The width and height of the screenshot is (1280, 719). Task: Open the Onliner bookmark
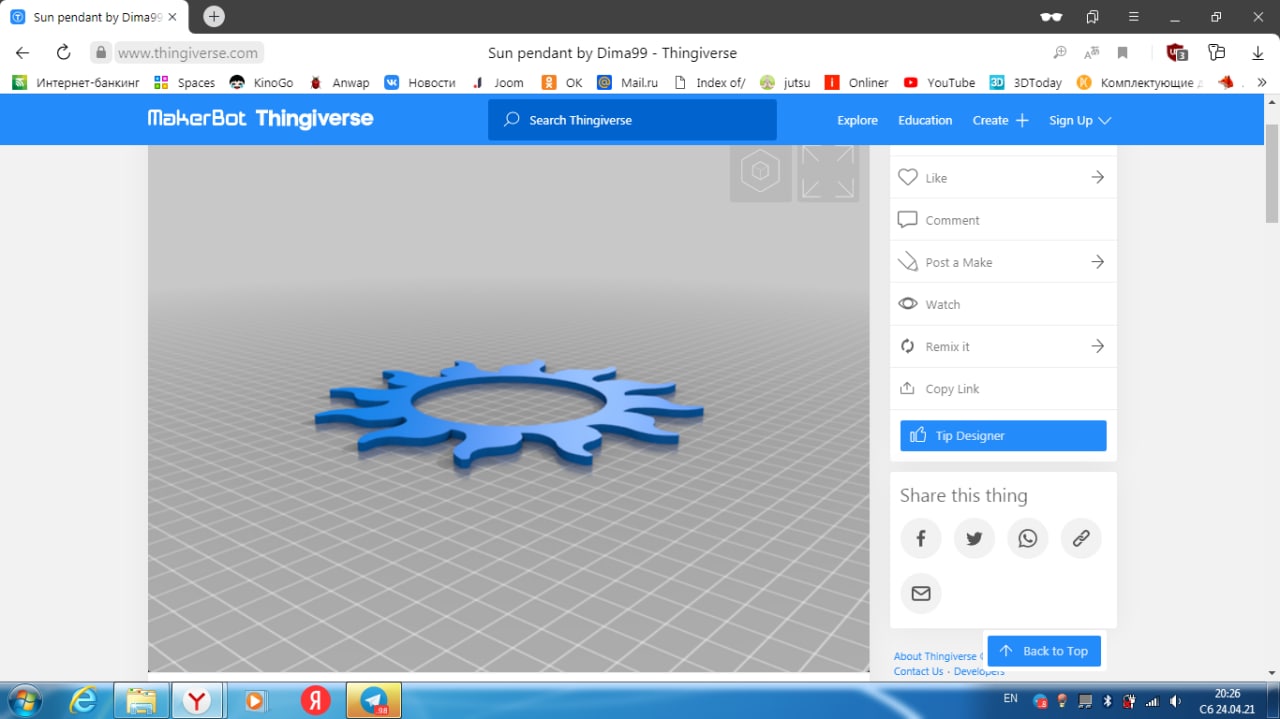(x=856, y=83)
